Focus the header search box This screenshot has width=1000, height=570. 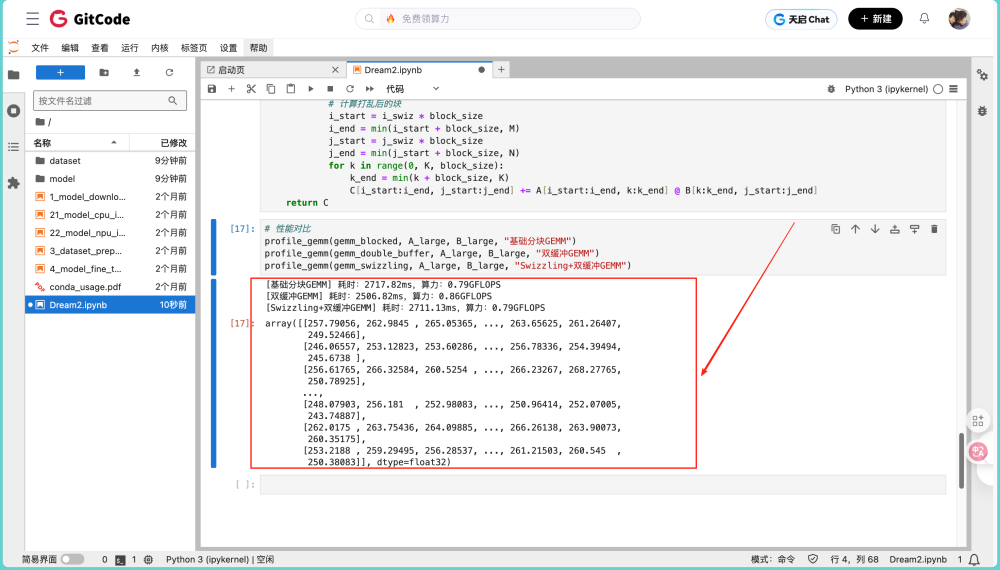coord(497,18)
